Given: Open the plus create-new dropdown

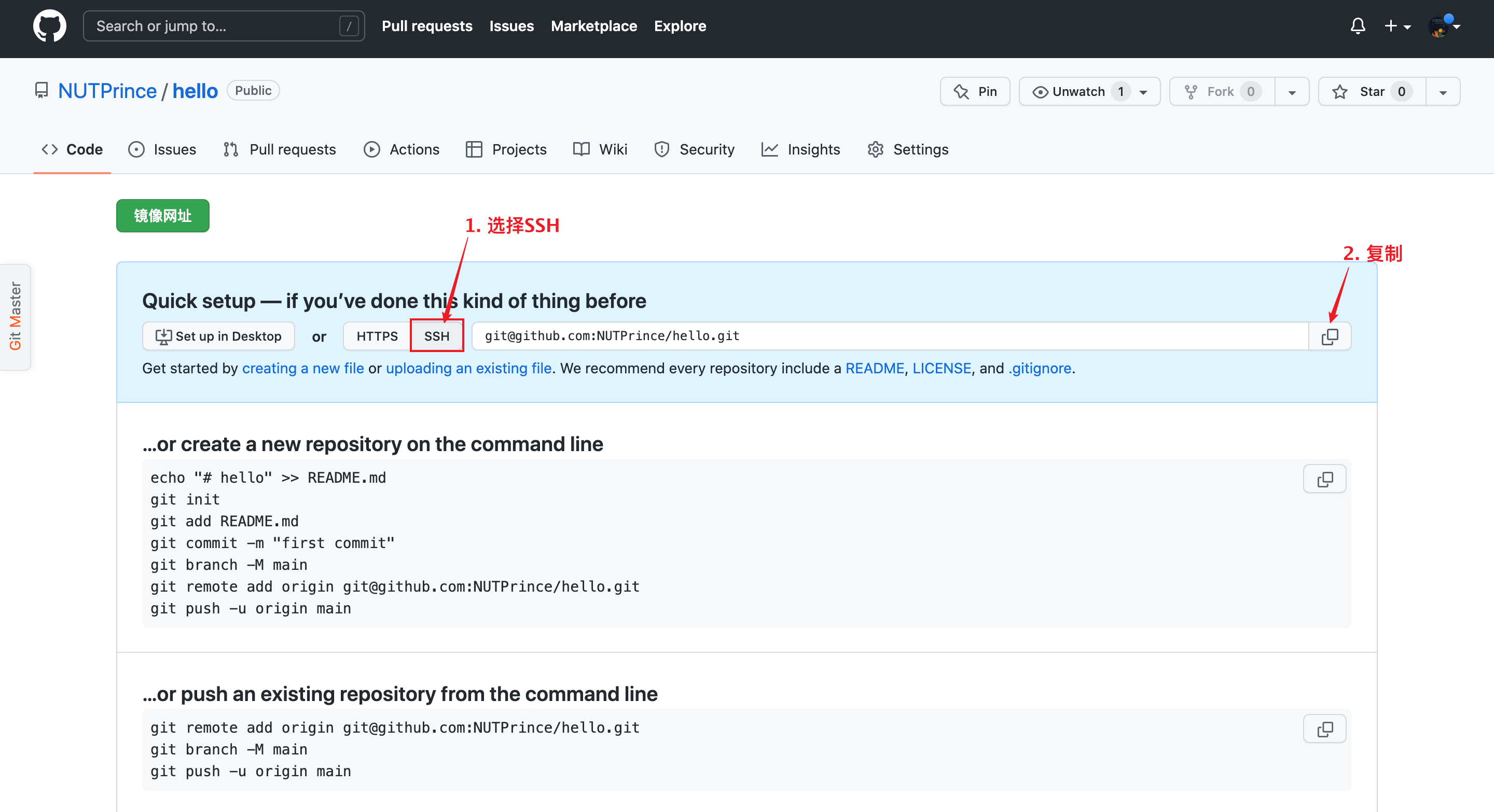Looking at the screenshot, I should click(1397, 26).
